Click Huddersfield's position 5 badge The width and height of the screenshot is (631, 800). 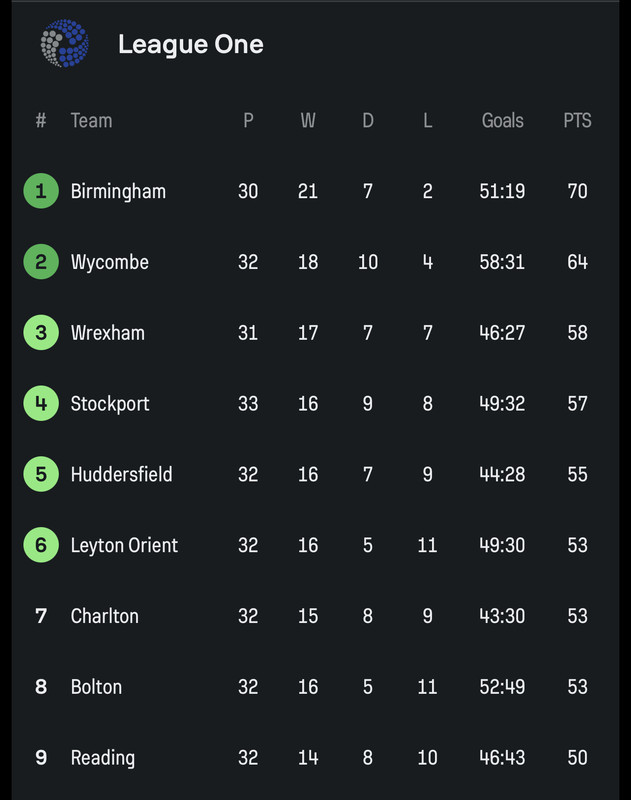[41, 474]
